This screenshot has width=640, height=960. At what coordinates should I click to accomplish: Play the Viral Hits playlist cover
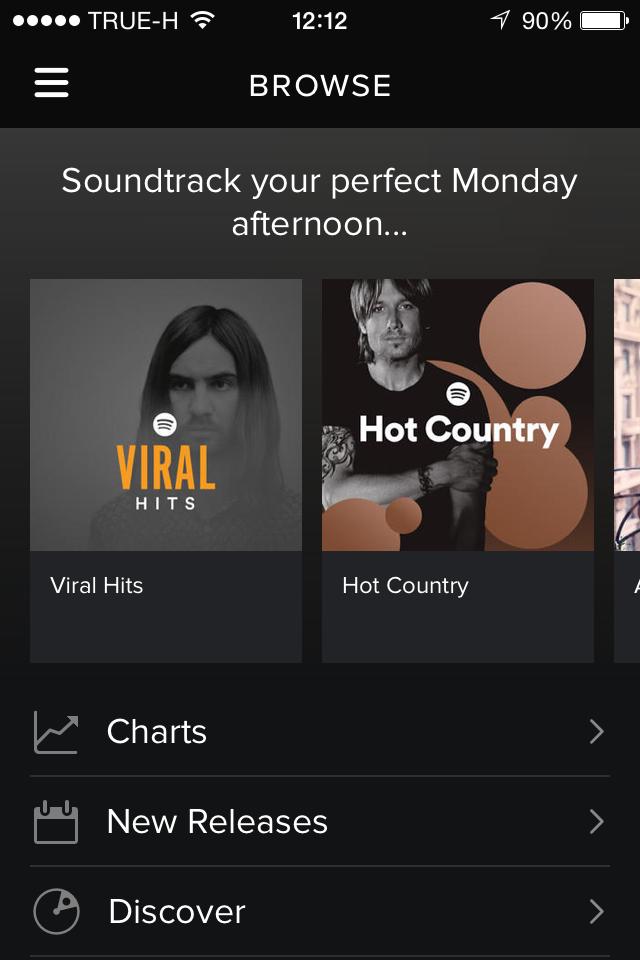click(x=166, y=414)
